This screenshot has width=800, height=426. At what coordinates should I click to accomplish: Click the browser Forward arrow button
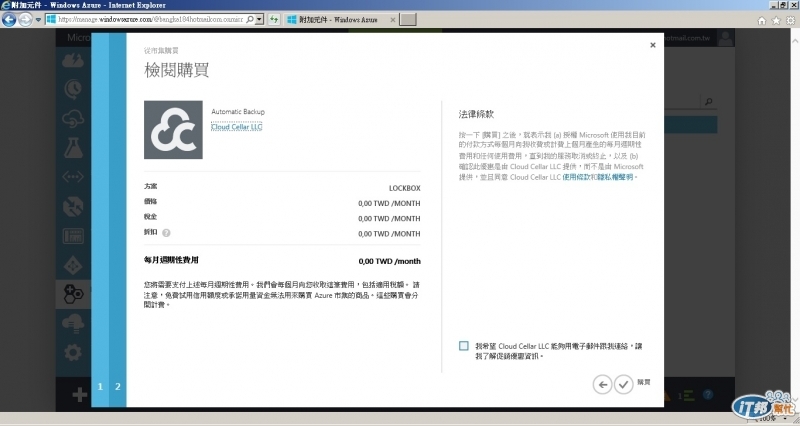point(25,20)
